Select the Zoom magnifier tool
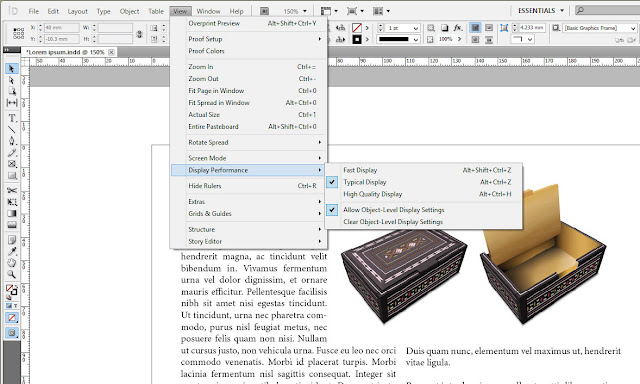Viewport: 640px width, 384px height. tap(11, 274)
